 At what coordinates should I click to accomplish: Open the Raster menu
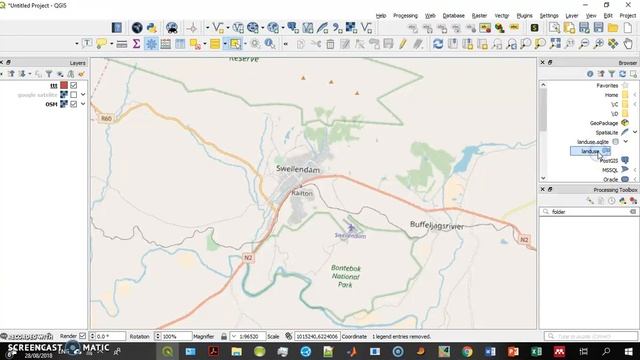tap(480, 16)
